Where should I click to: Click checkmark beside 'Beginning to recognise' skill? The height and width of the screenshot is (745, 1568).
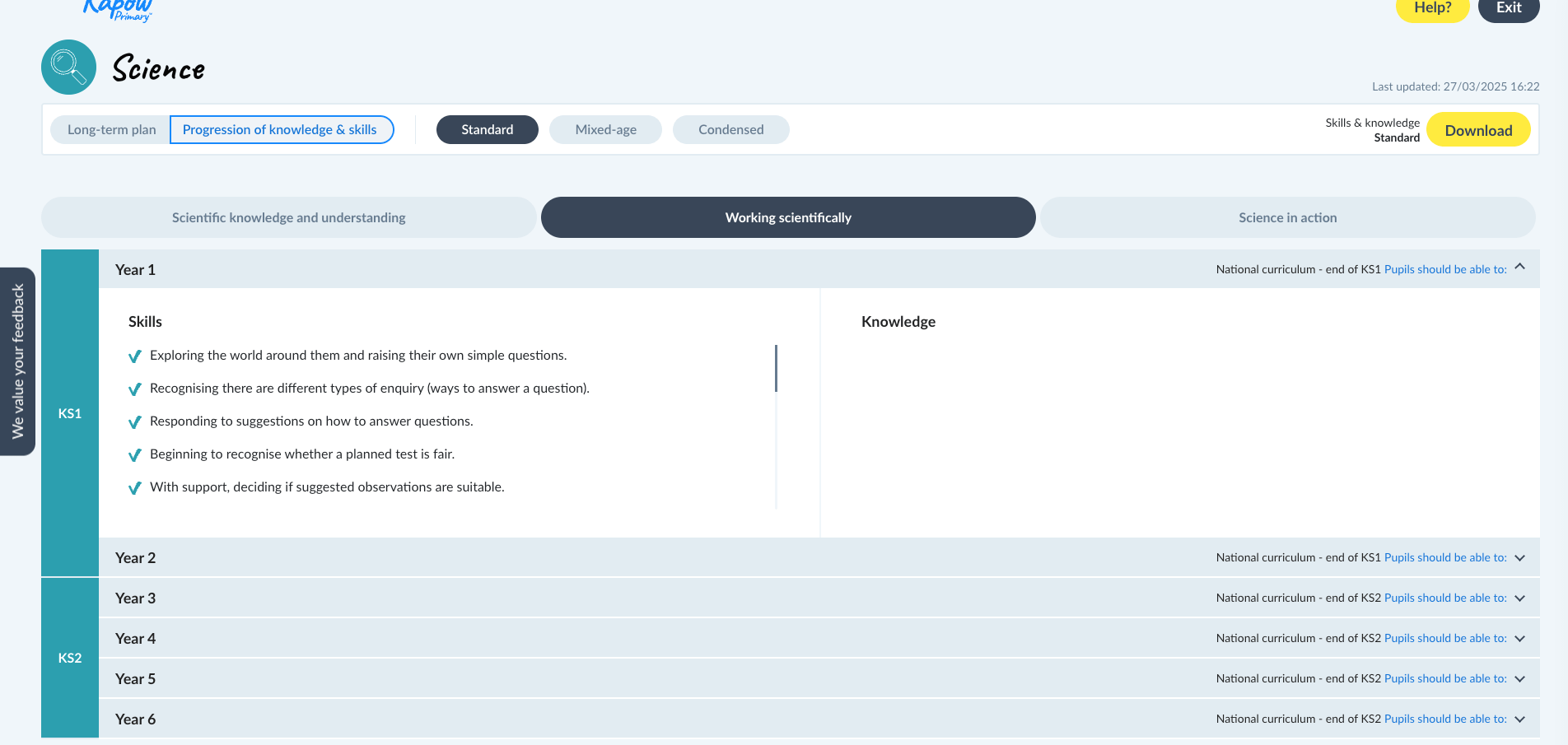pos(135,455)
